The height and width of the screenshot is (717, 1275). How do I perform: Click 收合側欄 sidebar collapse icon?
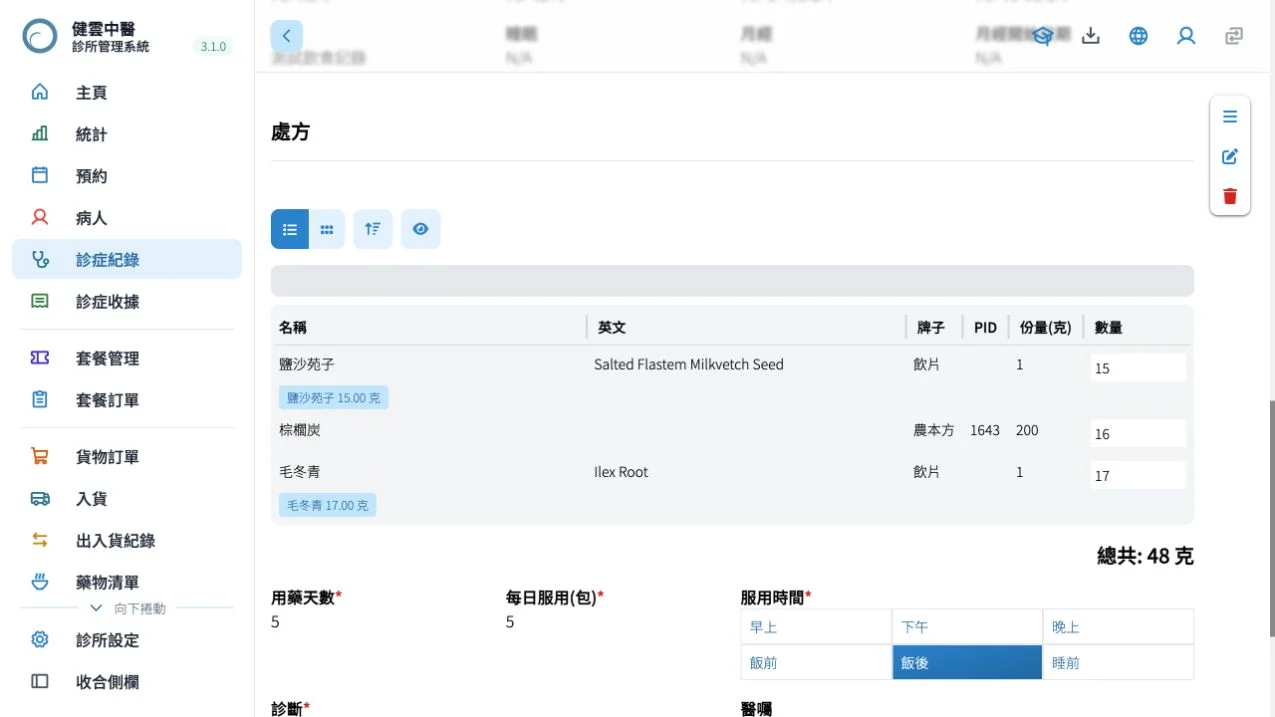point(40,682)
